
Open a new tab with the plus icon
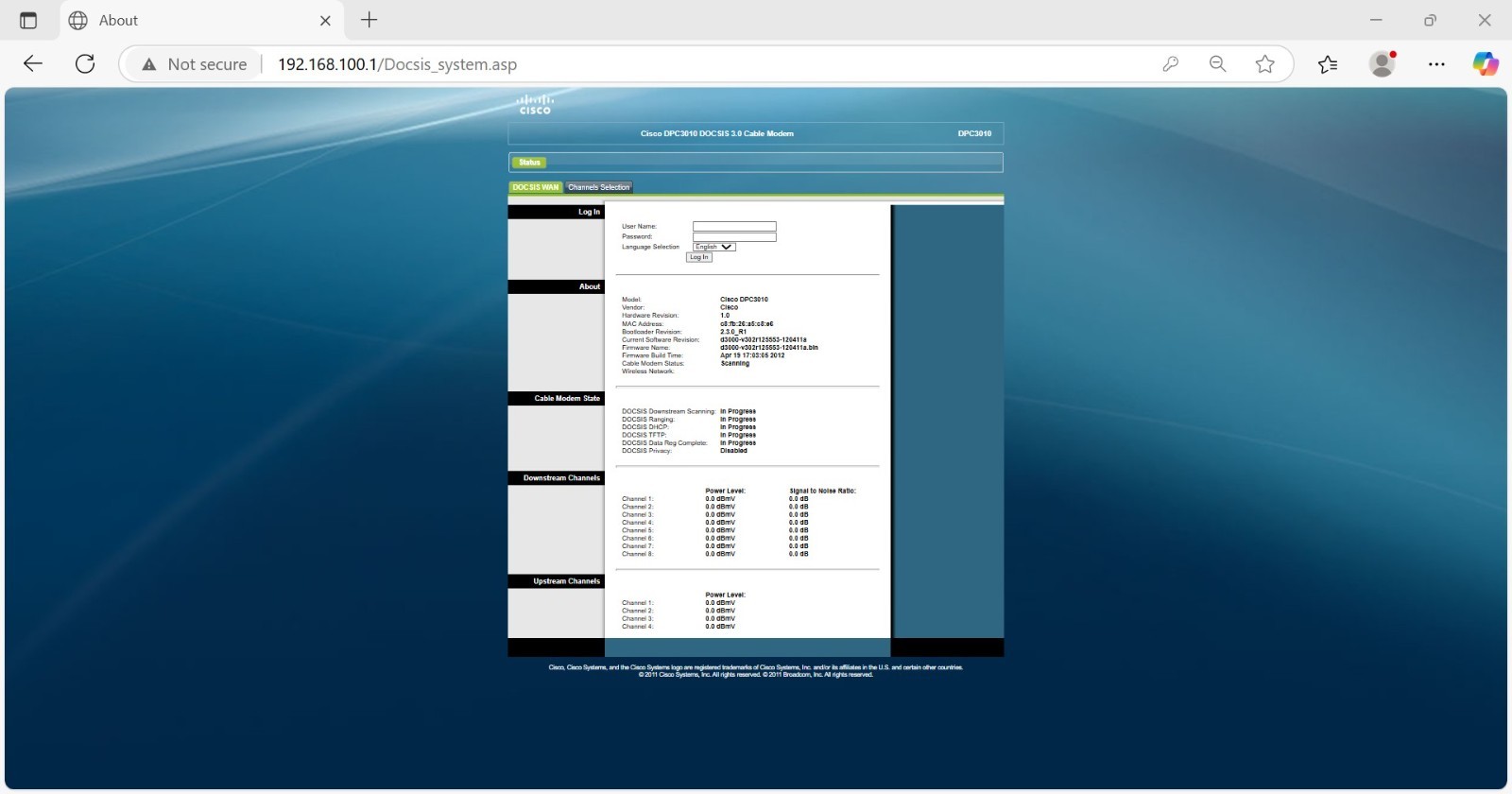369,20
